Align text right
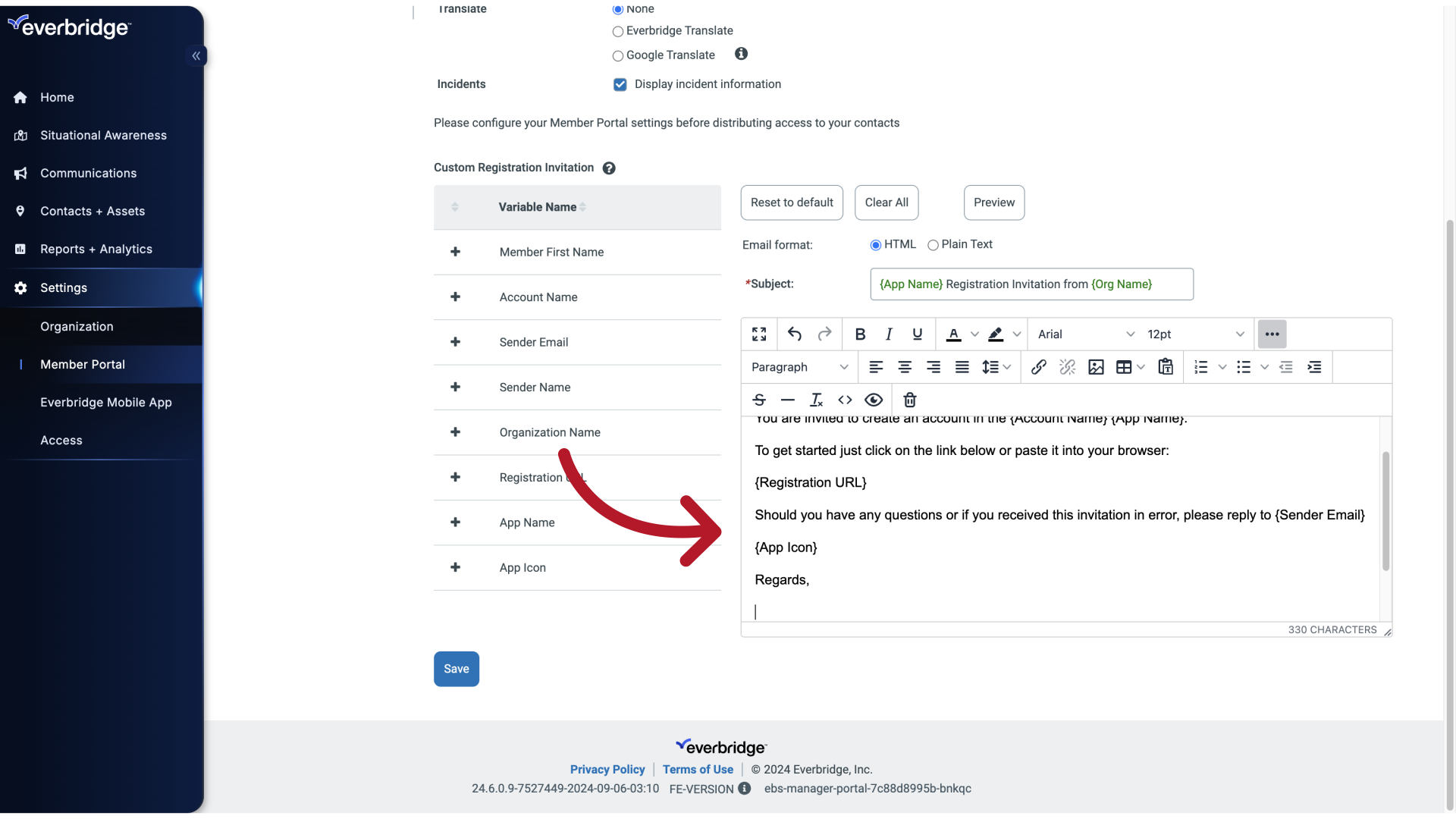The image size is (1456, 819). [934, 367]
